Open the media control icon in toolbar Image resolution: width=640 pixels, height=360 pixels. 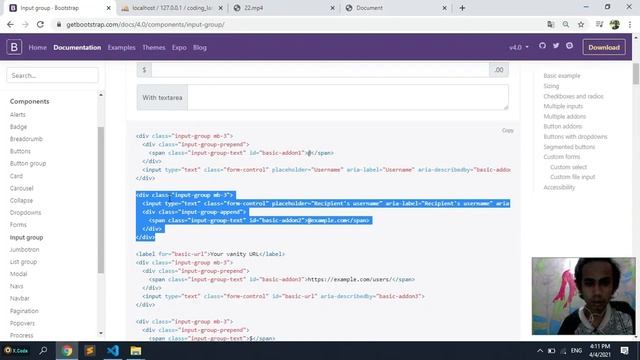click(599, 24)
